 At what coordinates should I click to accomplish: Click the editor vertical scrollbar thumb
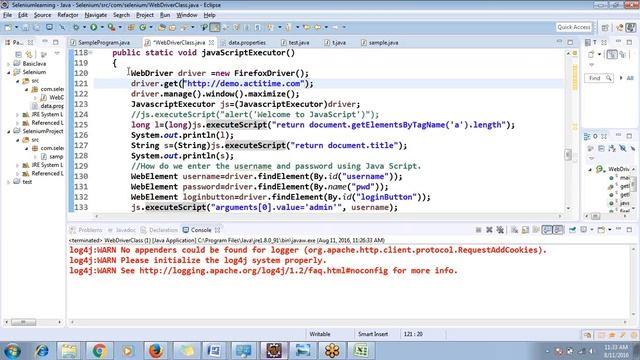click(x=568, y=155)
